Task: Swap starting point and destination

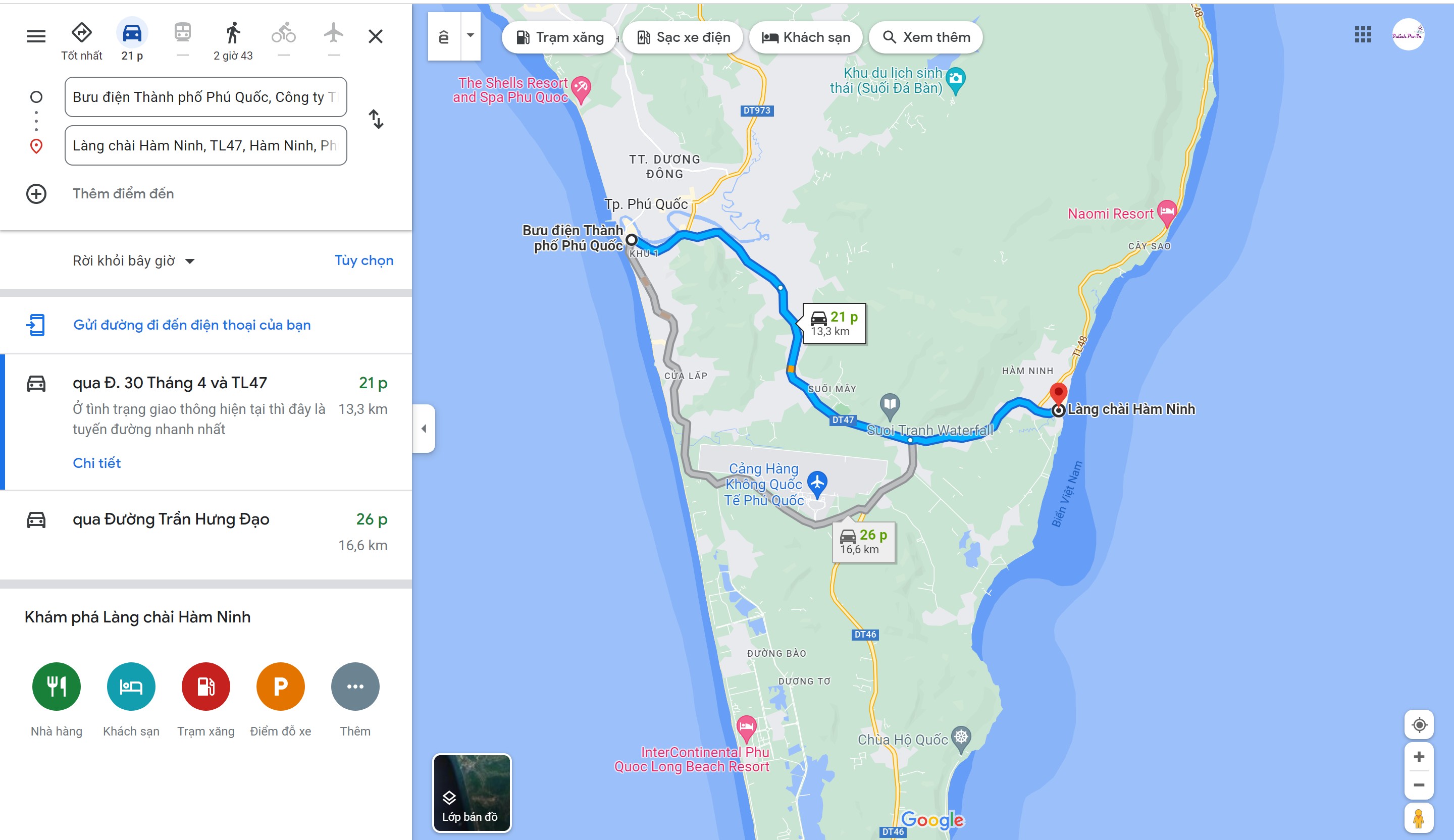Action: tap(376, 120)
